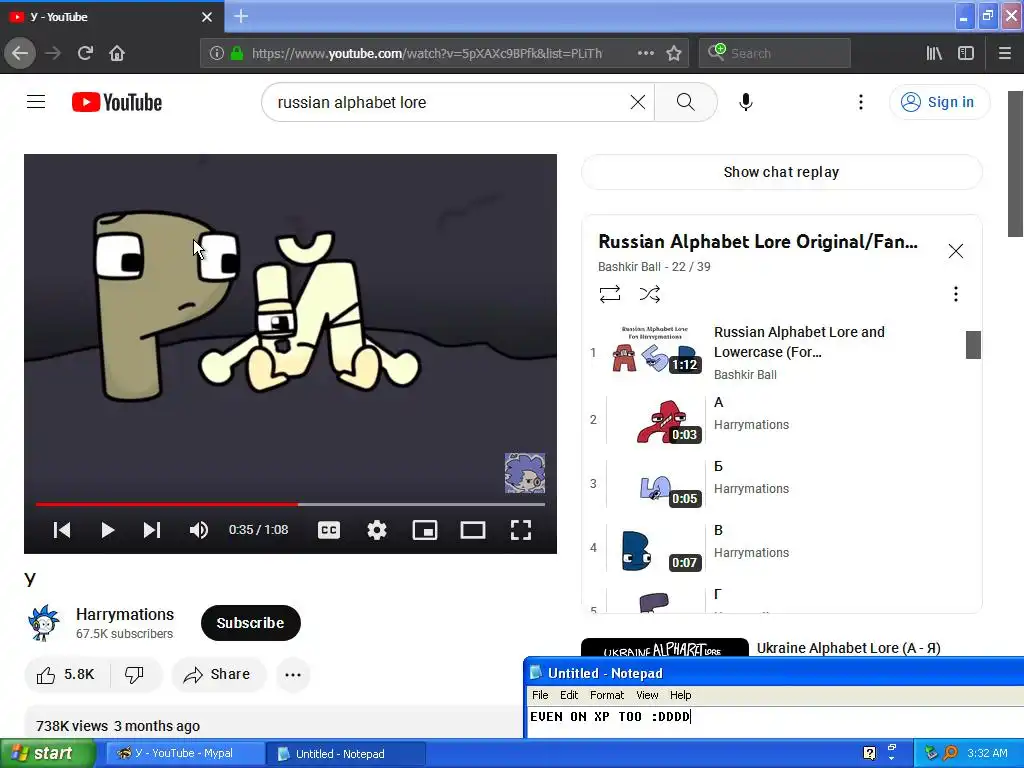Start voice search with microphone icon
This screenshot has width=1024, height=768.
coord(745,102)
